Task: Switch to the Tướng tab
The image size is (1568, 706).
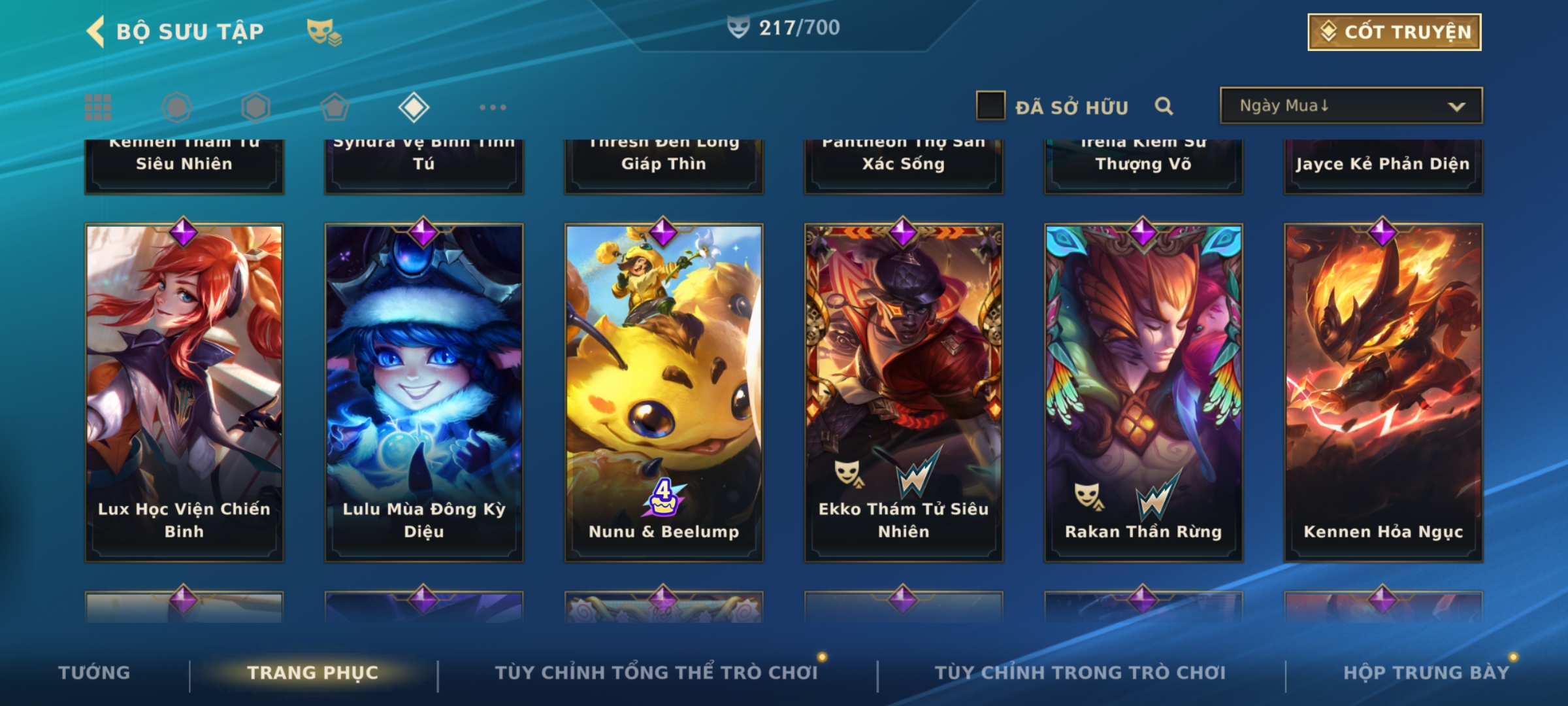Action: pos(94,673)
